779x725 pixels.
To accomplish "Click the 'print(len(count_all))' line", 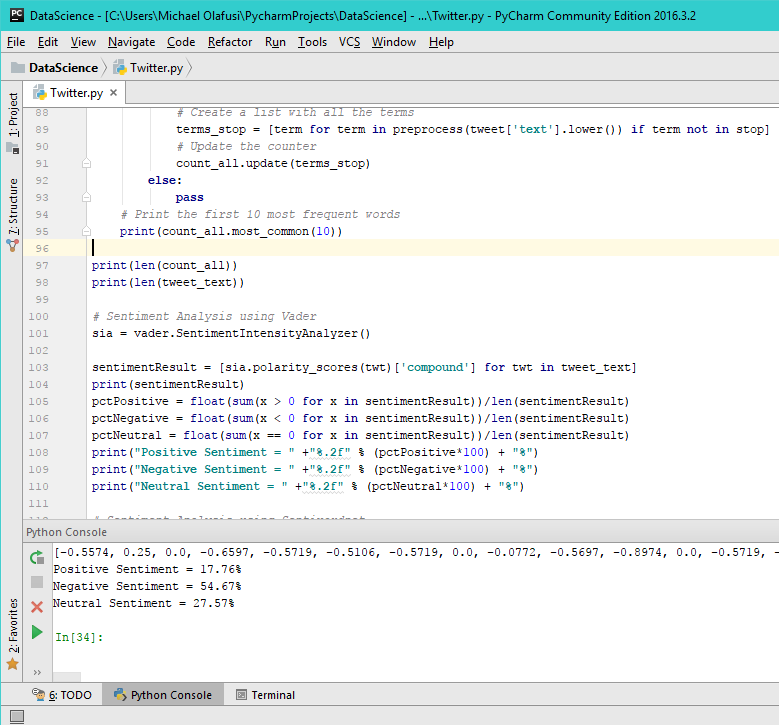I will 164,265.
